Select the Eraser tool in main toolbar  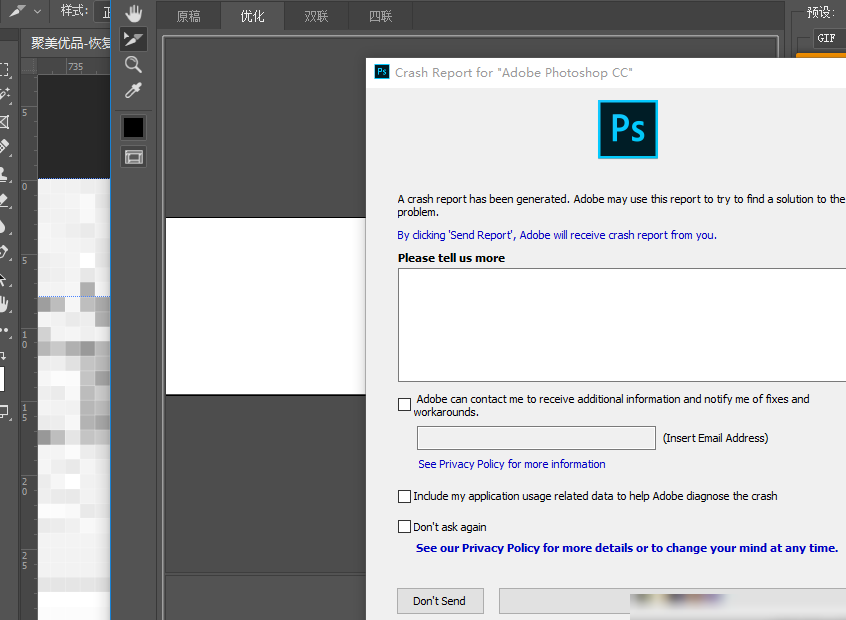pyautogui.click(x=5, y=200)
